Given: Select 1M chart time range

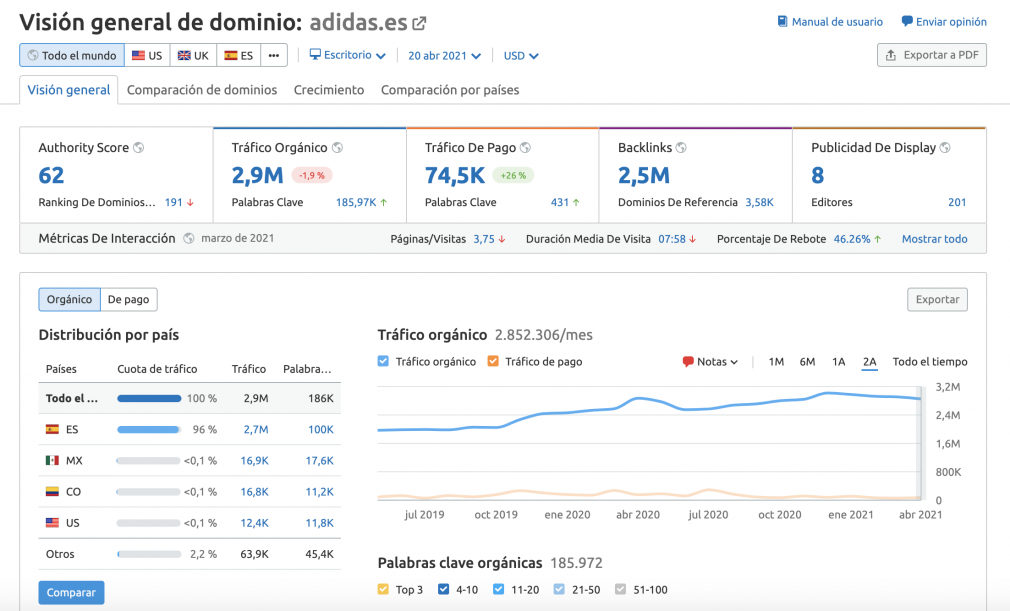Looking at the screenshot, I should (x=776, y=362).
